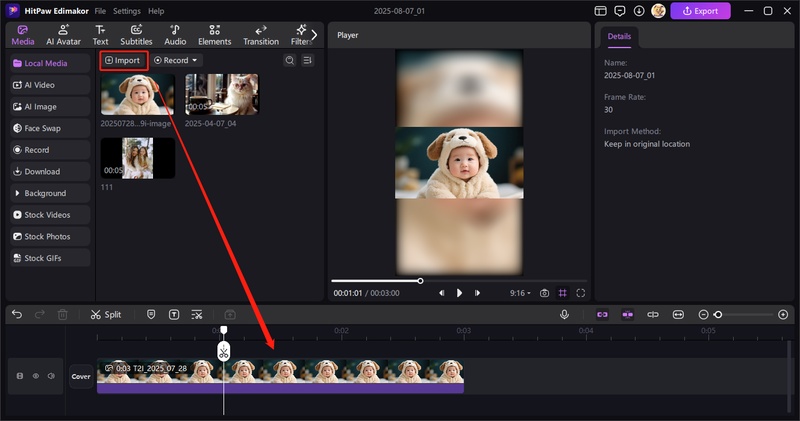800x421 pixels.
Task: Split the clip at playhead
Action: point(106,314)
